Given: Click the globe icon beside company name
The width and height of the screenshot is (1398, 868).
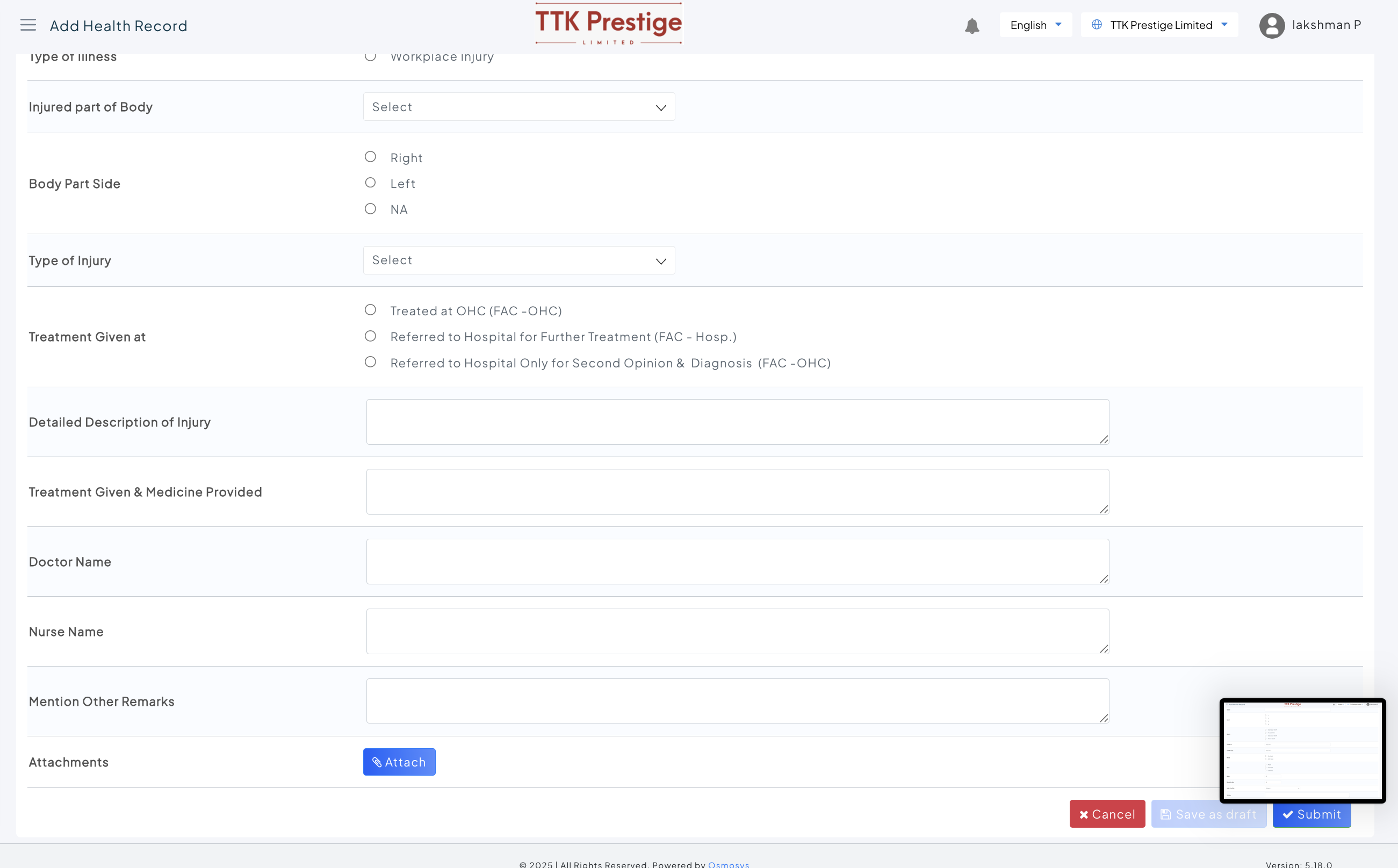Looking at the screenshot, I should pyautogui.click(x=1096, y=25).
